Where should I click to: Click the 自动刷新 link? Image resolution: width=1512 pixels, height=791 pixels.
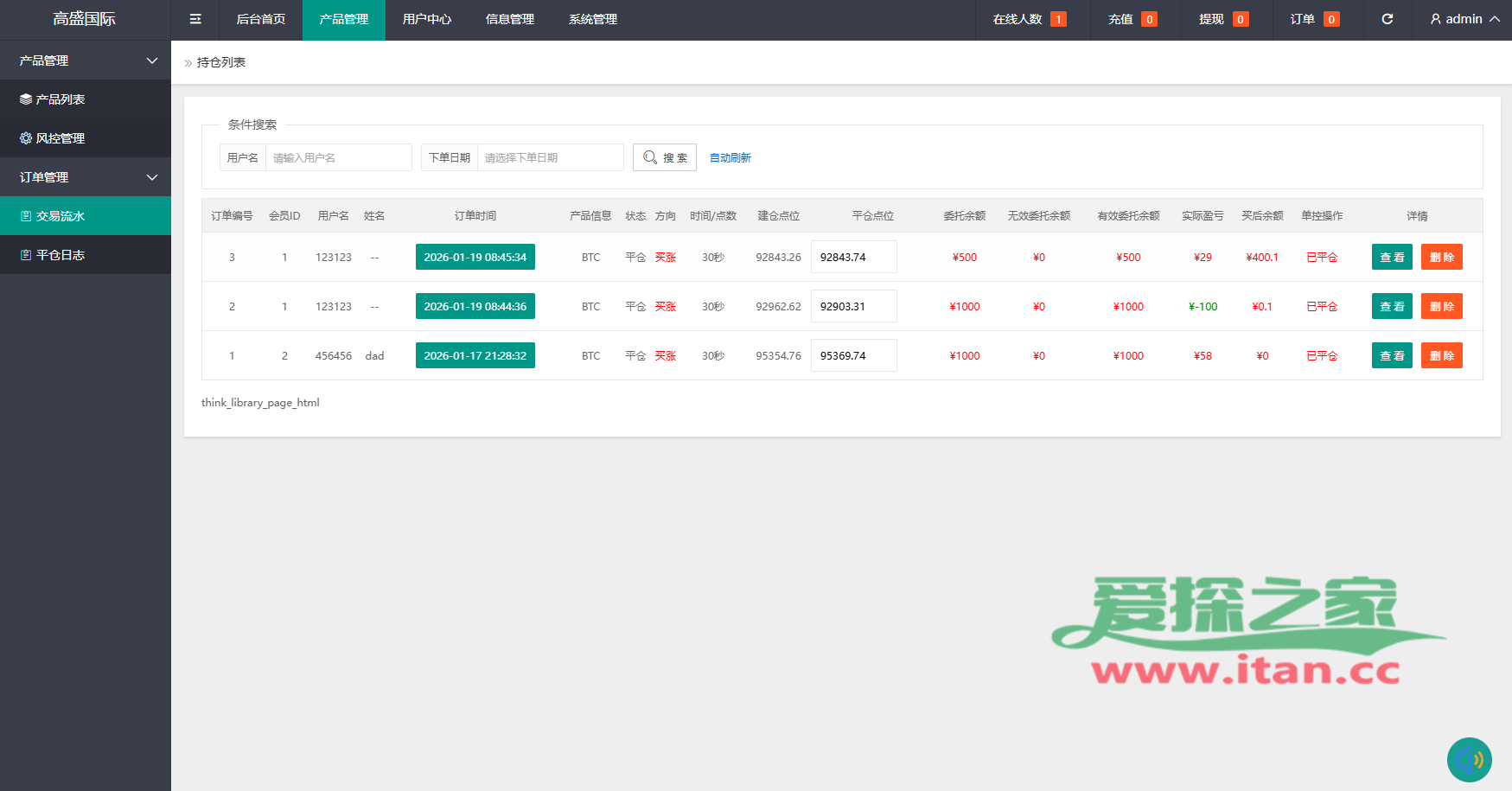pos(730,157)
